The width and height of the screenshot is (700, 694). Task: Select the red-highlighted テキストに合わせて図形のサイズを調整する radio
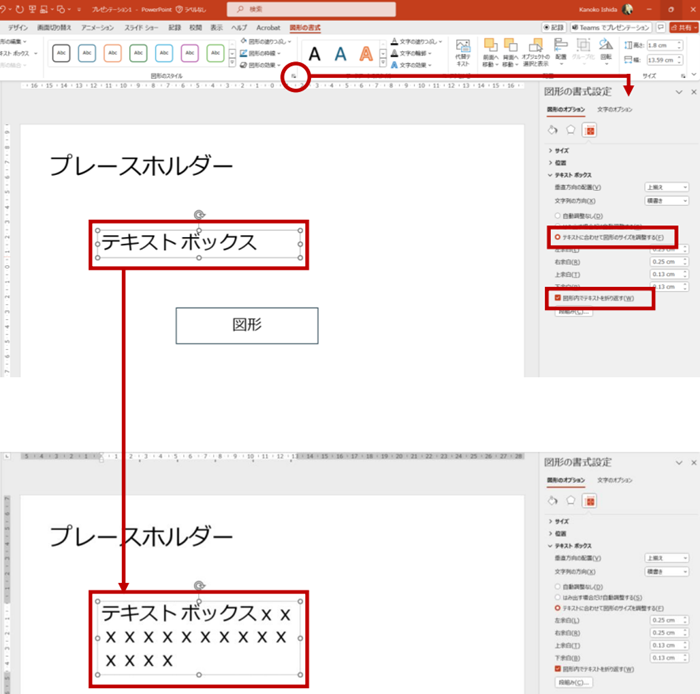(557, 238)
